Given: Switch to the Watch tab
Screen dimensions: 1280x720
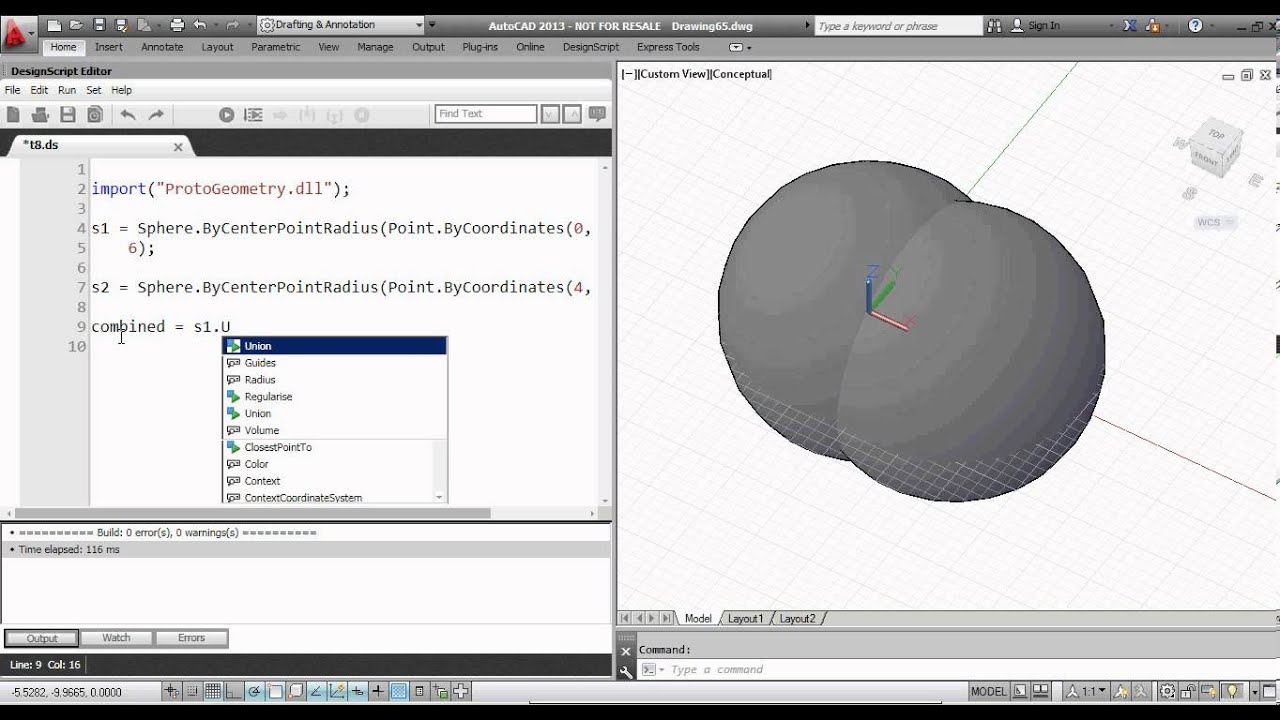Looking at the screenshot, I should [x=116, y=638].
